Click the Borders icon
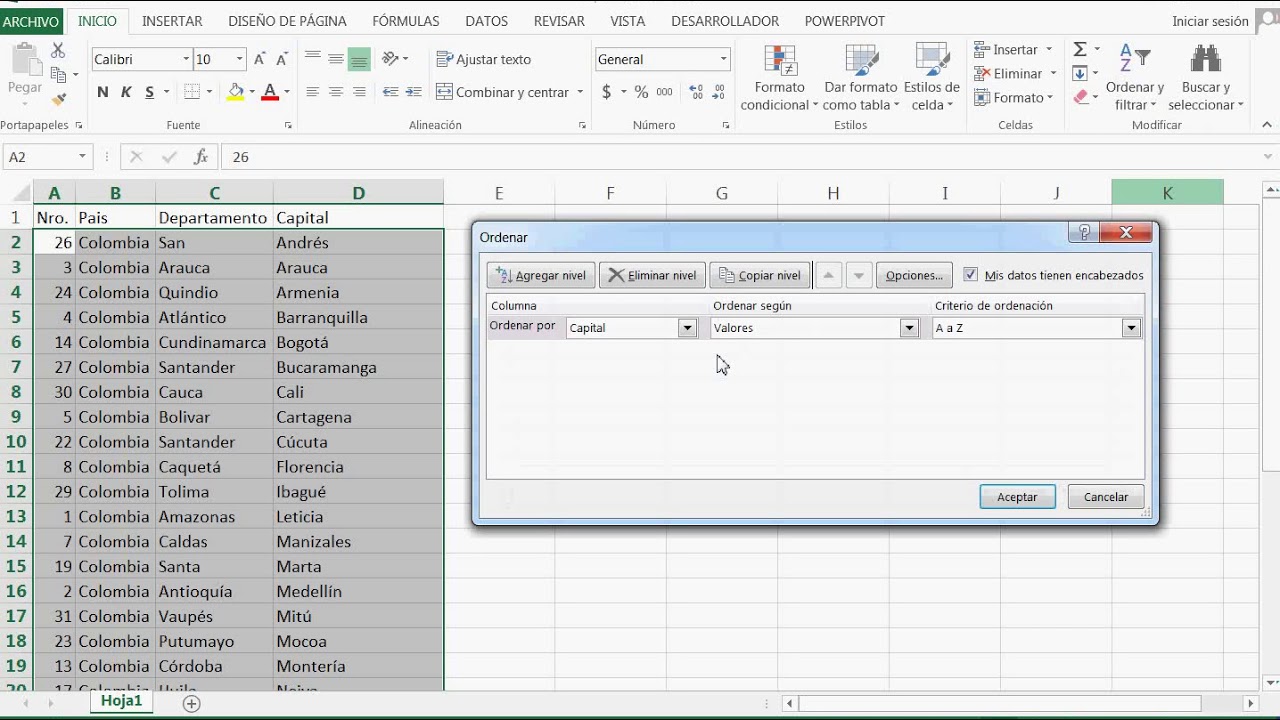This screenshot has height=720, width=1280. click(189, 92)
